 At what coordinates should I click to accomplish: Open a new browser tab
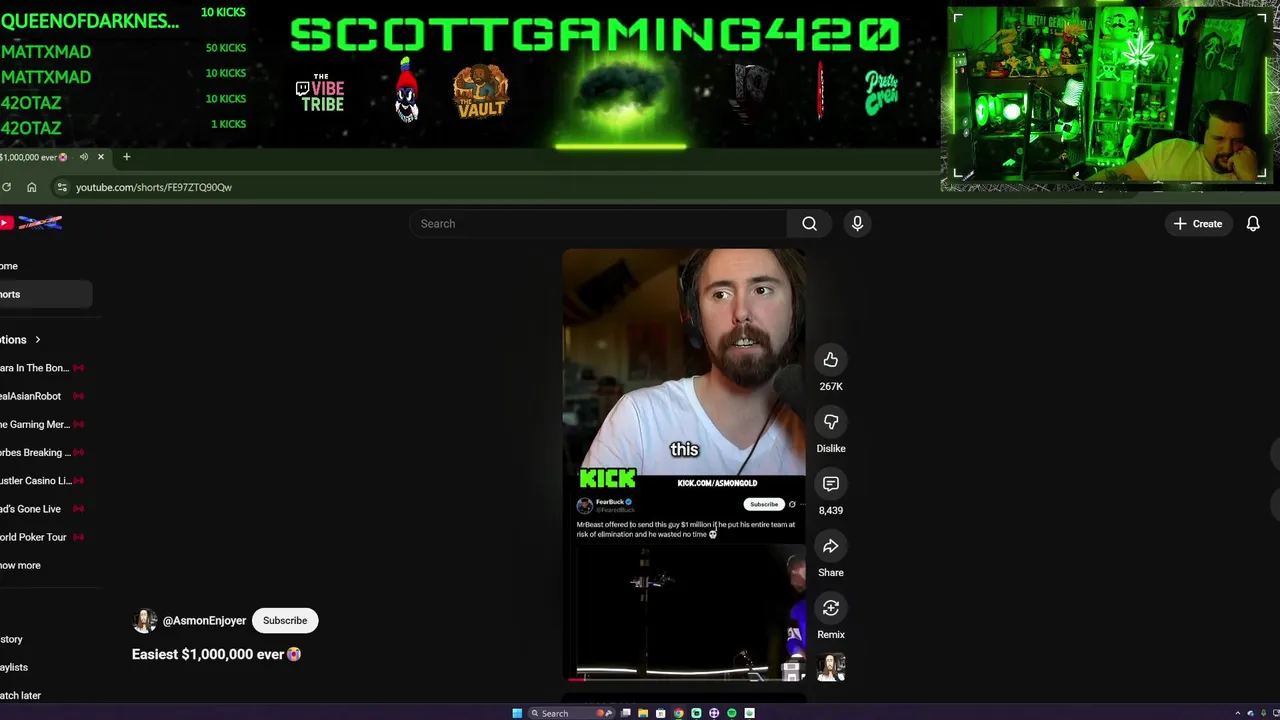pyautogui.click(x=126, y=157)
